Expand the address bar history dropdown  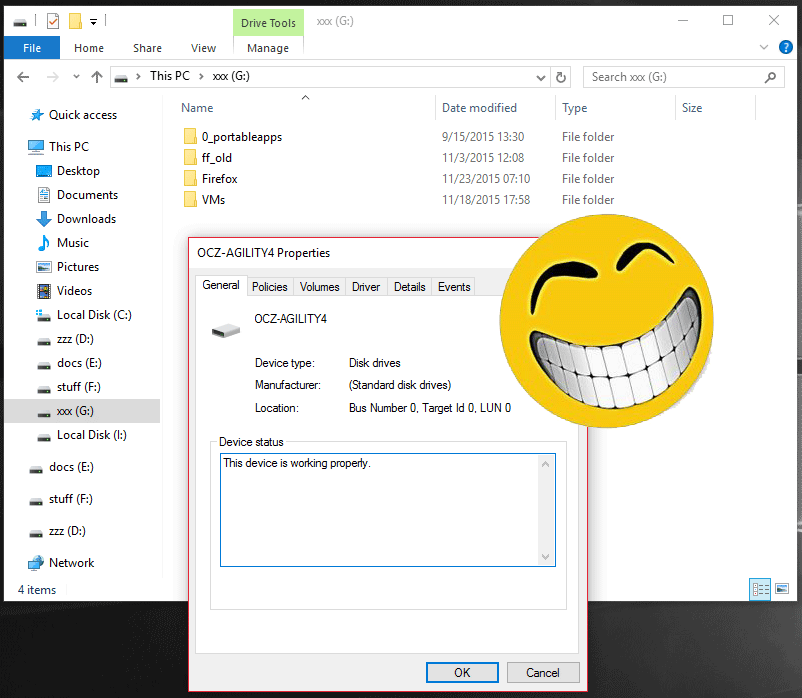[541, 78]
